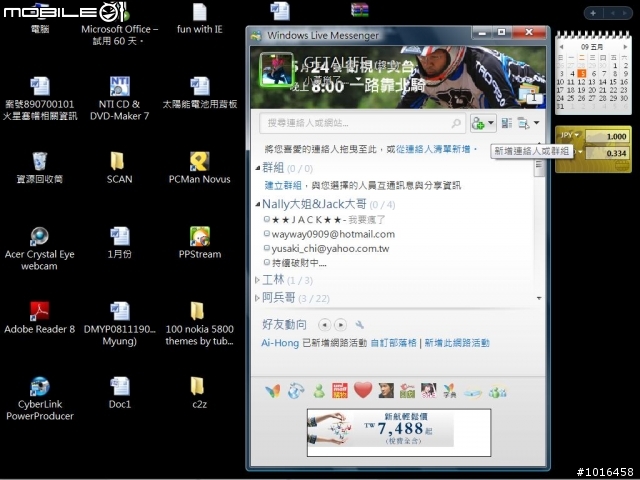Click the 新增此網路活動 link
This screenshot has height=480, width=640.
click(457, 343)
